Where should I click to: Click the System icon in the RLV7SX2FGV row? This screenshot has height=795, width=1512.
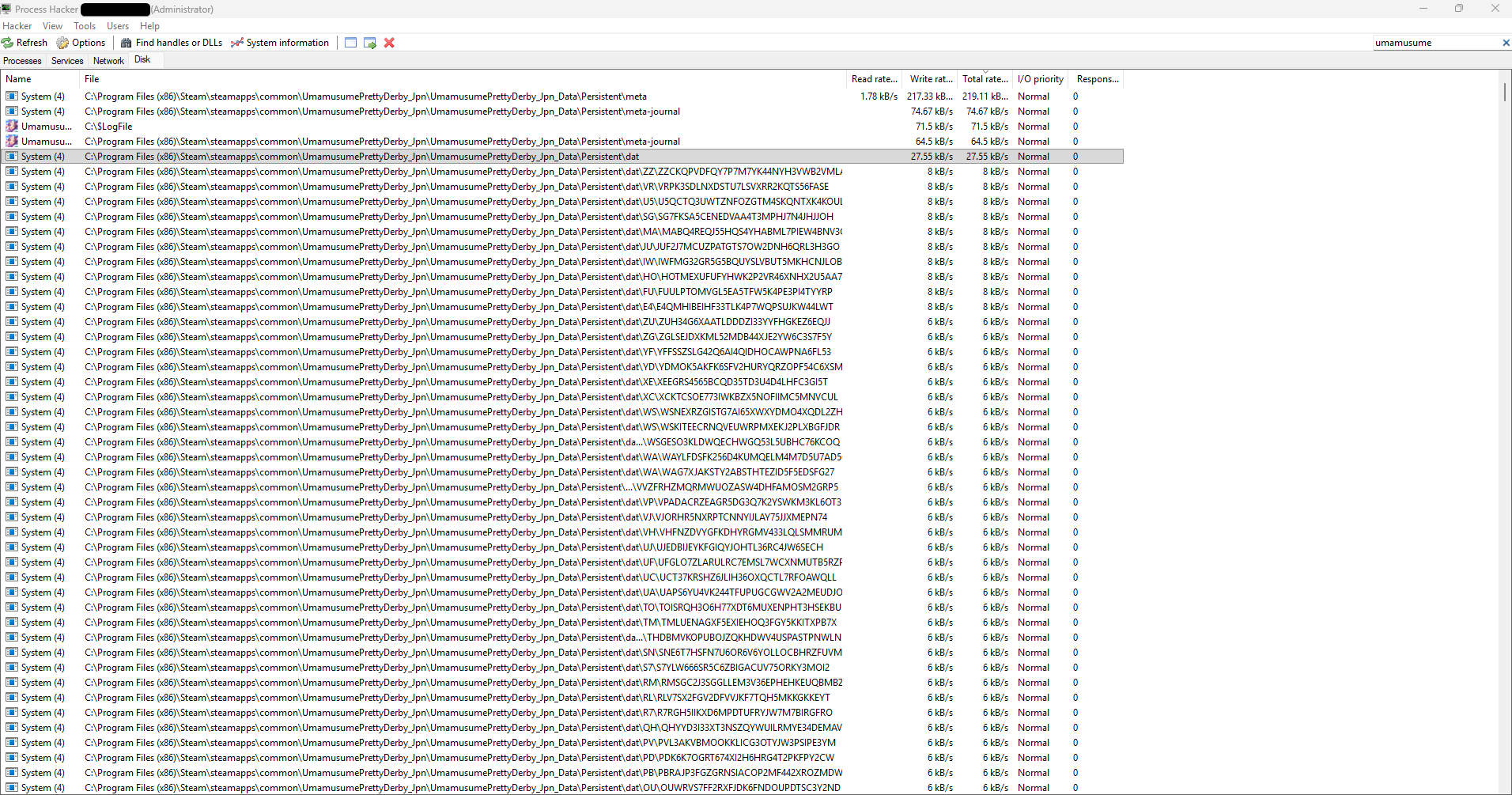tap(12, 698)
